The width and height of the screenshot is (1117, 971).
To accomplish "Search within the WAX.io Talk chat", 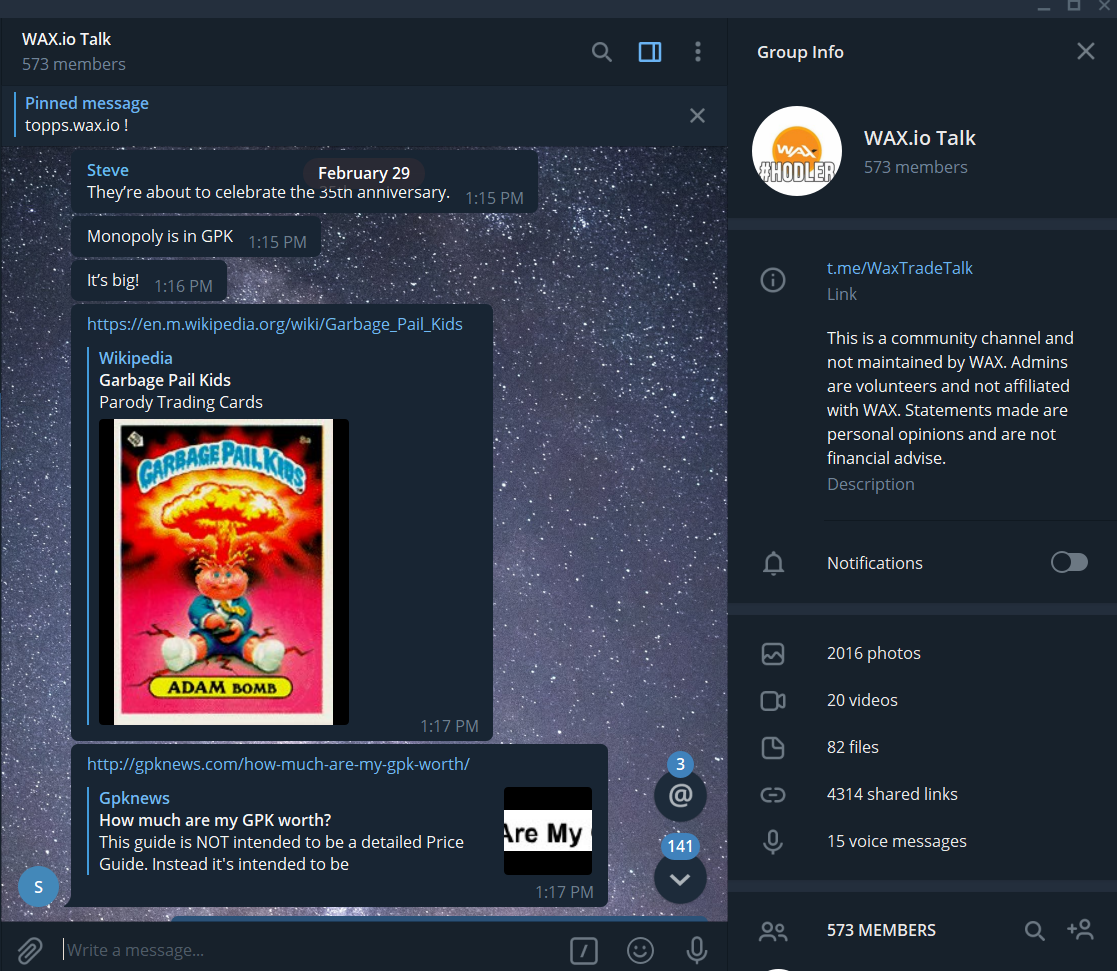I will (602, 52).
